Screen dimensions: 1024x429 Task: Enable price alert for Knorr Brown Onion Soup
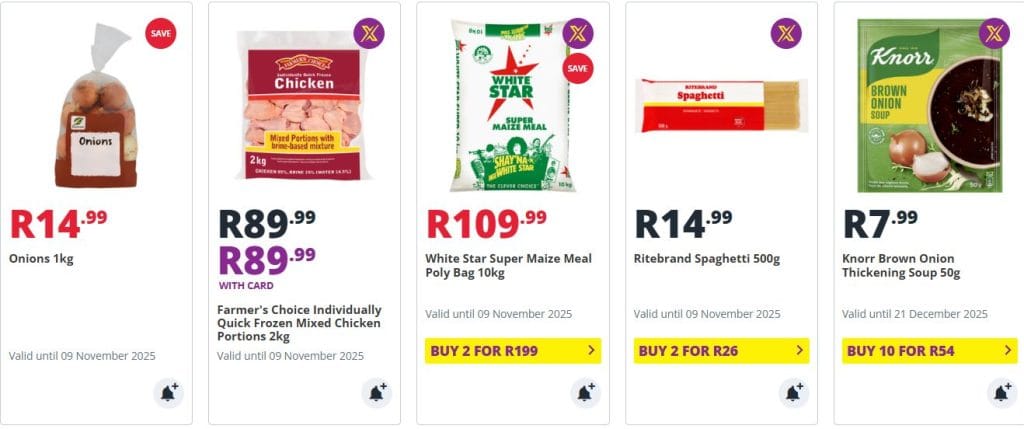pos(1002,393)
